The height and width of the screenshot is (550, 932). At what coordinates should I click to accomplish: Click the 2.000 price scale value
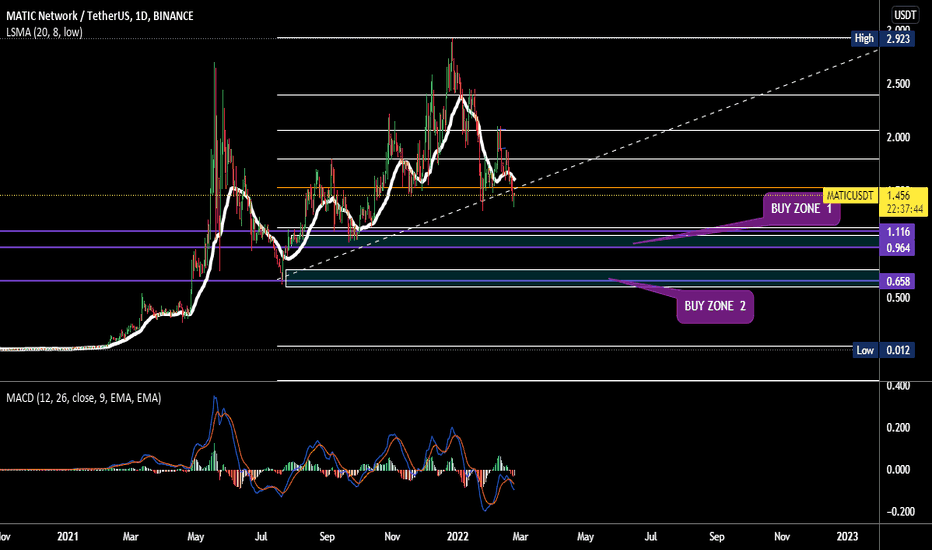tap(898, 137)
